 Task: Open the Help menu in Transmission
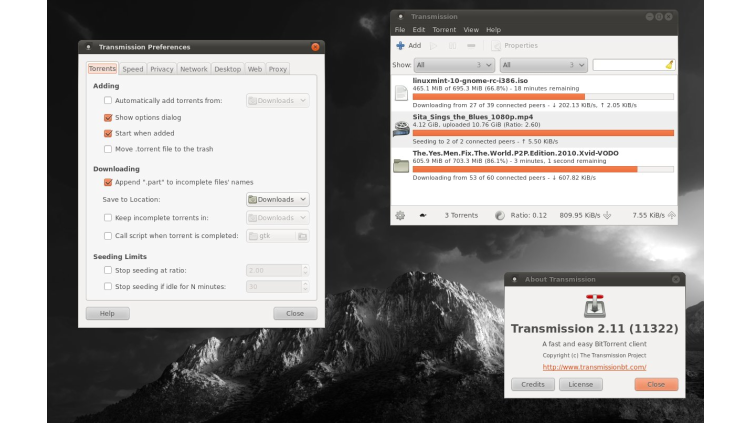[x=494, y=30]
